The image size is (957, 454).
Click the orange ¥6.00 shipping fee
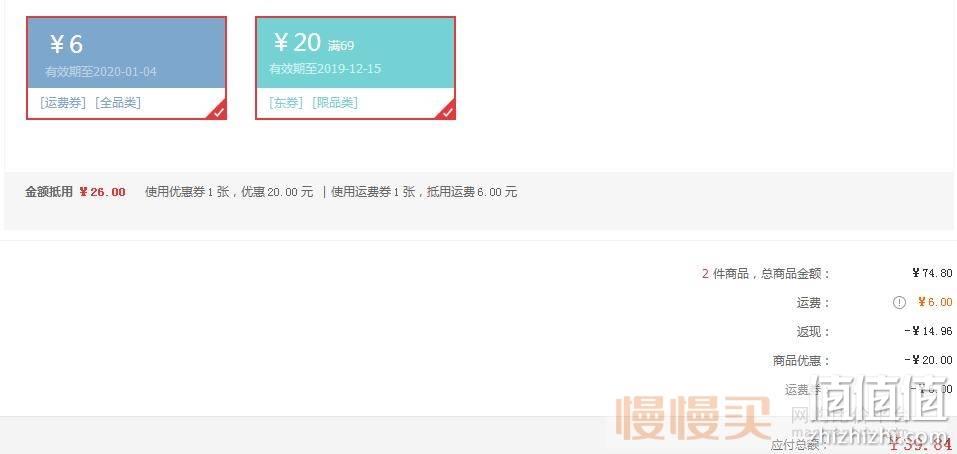(935, 303)
